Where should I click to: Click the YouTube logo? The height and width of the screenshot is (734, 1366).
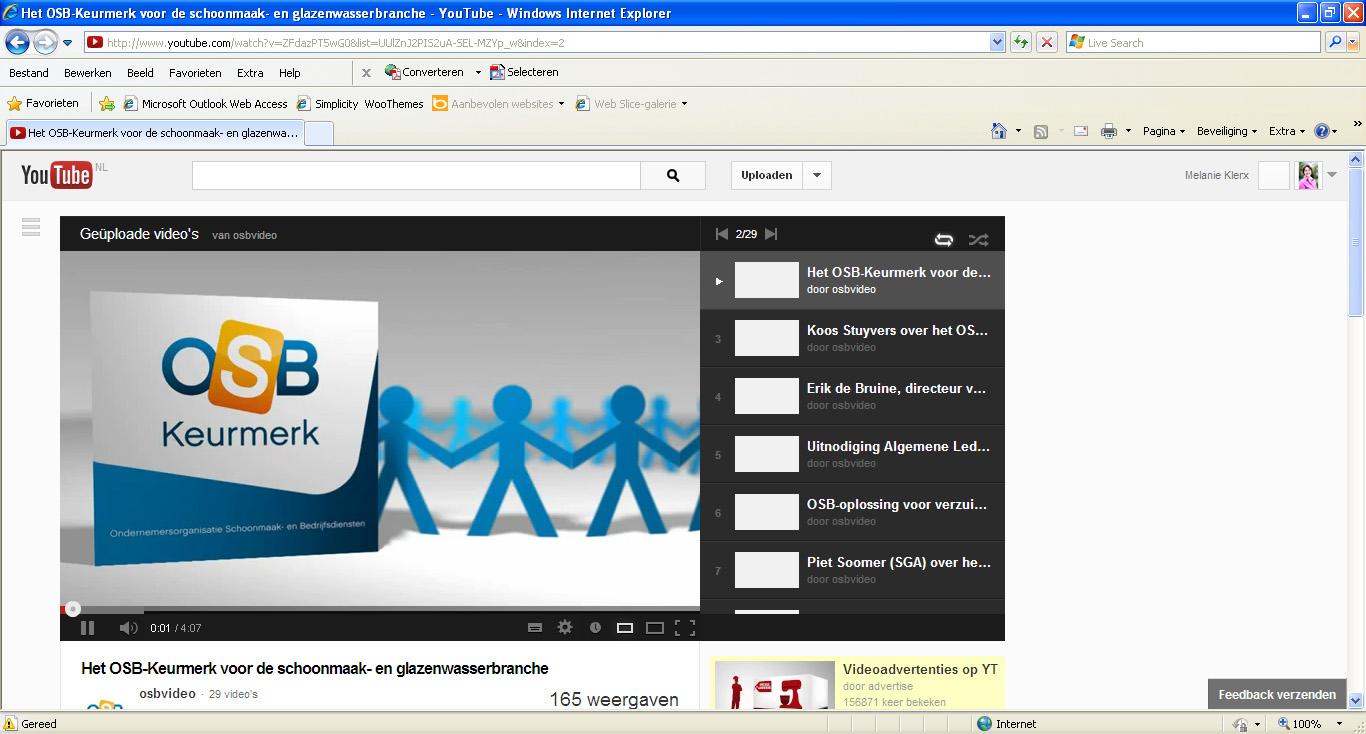pyautogui.click(x=57, y=175)
